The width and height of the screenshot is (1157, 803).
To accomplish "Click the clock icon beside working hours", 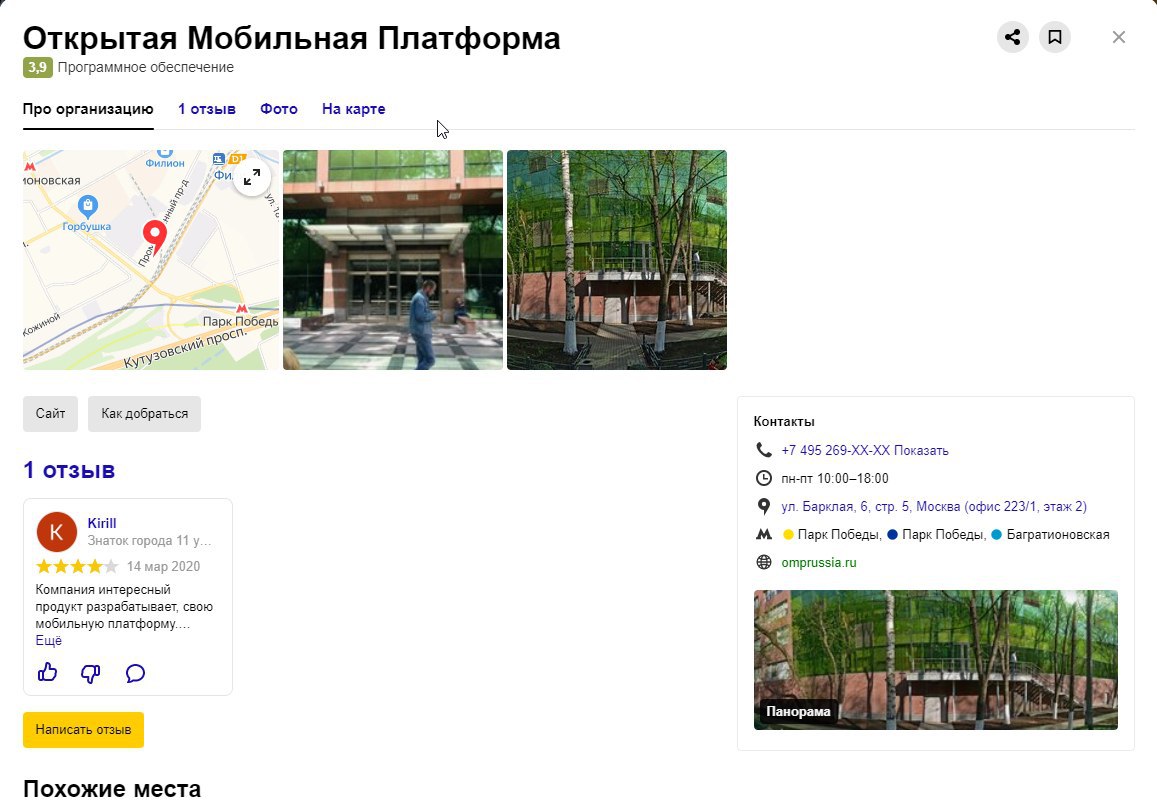I will 764,478.
